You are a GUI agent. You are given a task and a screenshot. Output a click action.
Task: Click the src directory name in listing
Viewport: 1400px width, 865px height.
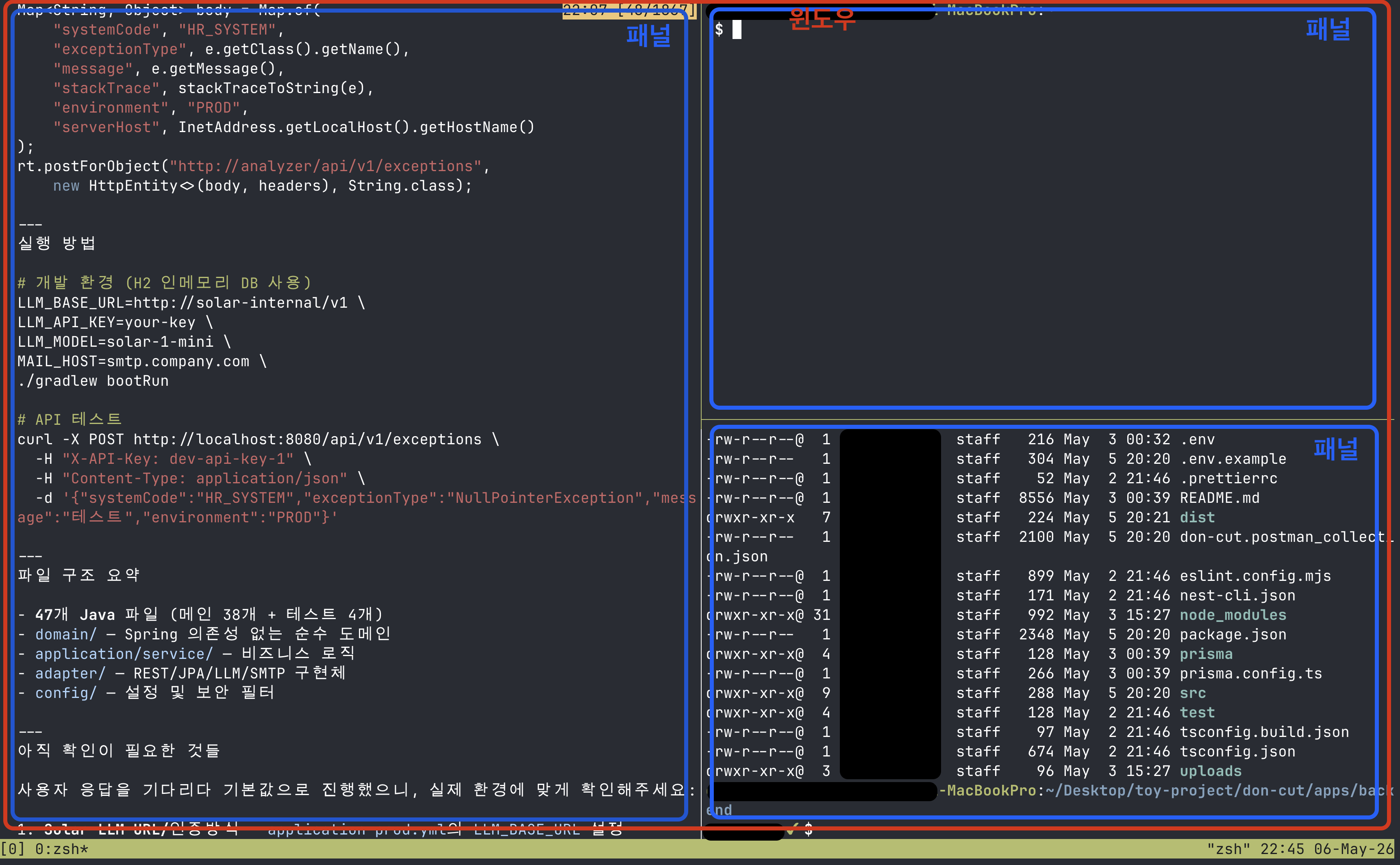[x=1193, y=693]
